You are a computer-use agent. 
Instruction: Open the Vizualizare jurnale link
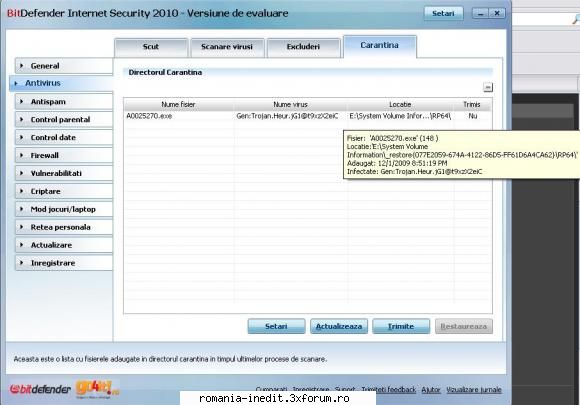474,389
